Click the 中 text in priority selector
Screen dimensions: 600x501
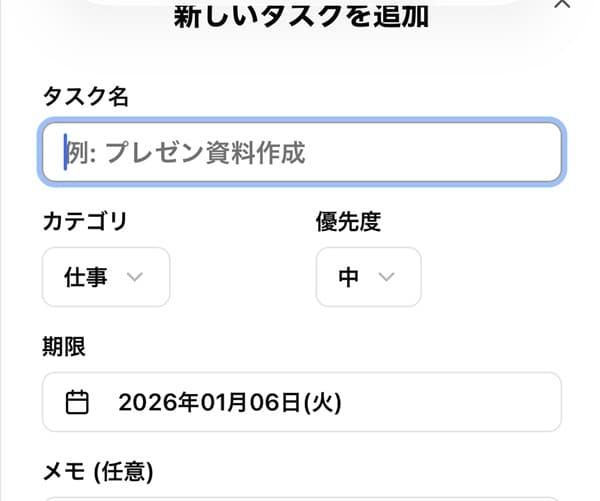click(x=348, y=277)
